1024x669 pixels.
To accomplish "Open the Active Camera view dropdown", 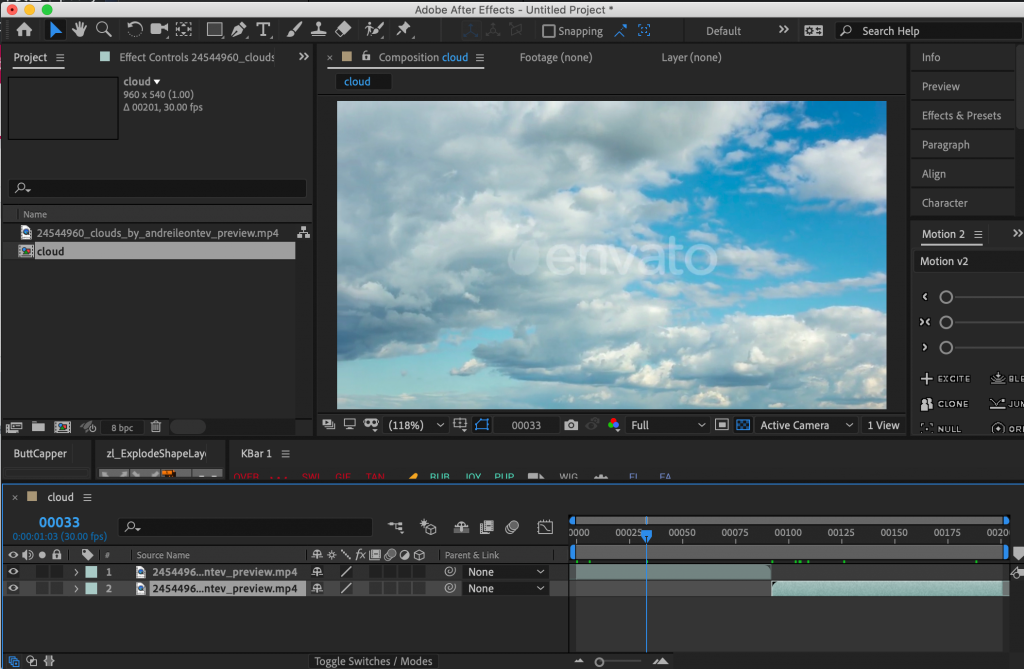I will pyautogui.click(x=806, y=425).
